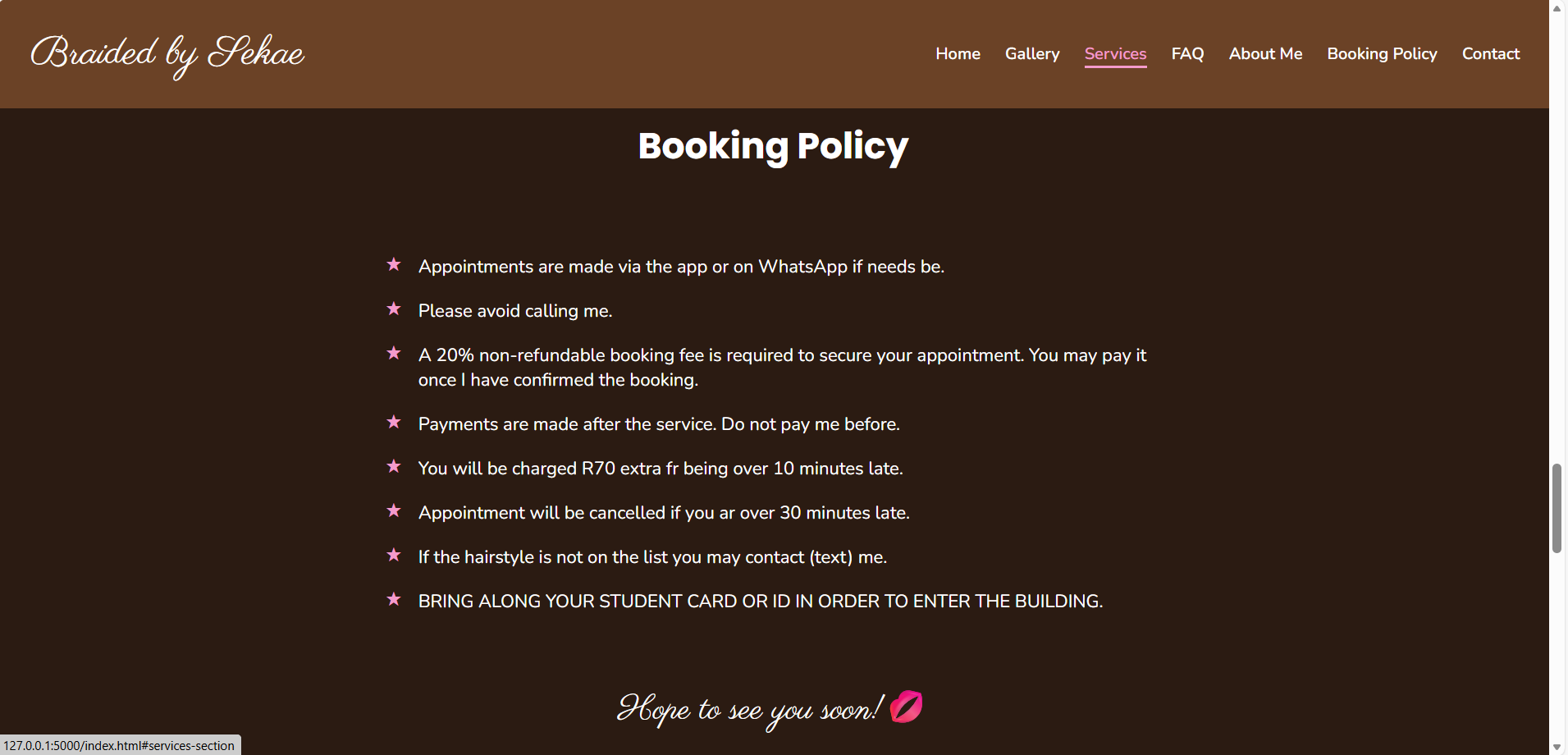This screenshot has width=1568, height=755.
Task: Navigate to About Me
Action: point(1265,54)
